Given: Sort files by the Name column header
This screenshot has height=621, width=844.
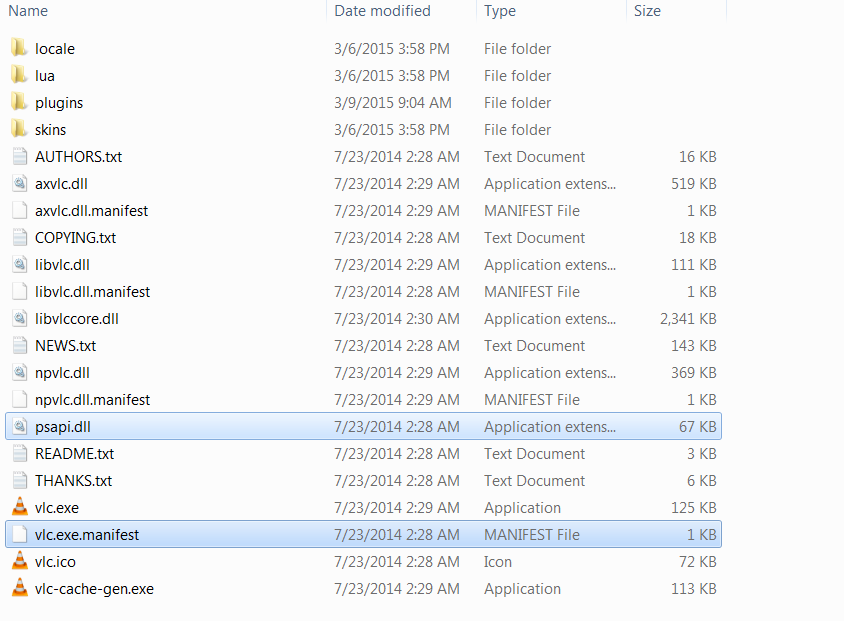Looking at the screenshot, I should coord(28,11).
